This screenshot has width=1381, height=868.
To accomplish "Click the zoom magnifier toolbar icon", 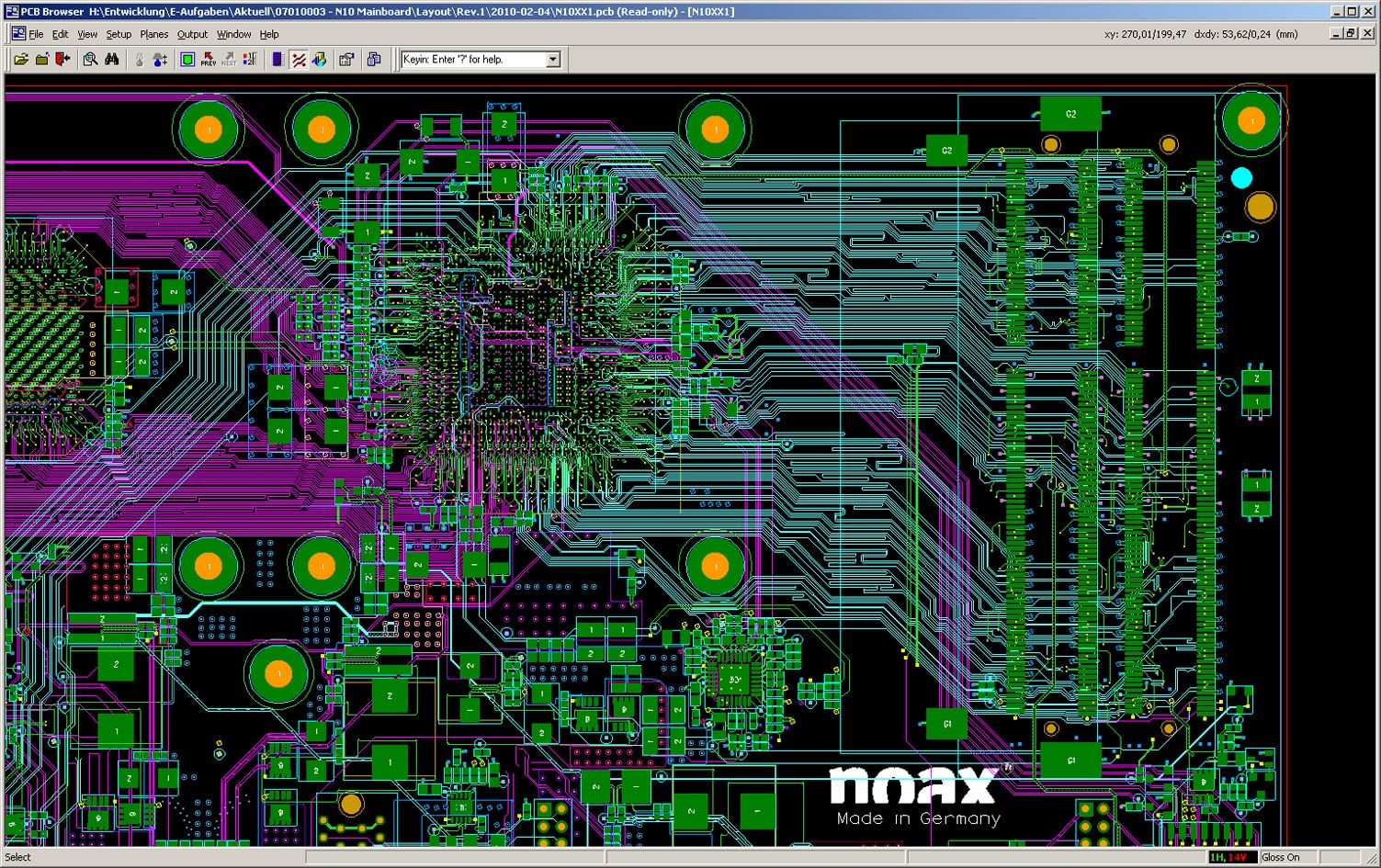I will [90, 60].
